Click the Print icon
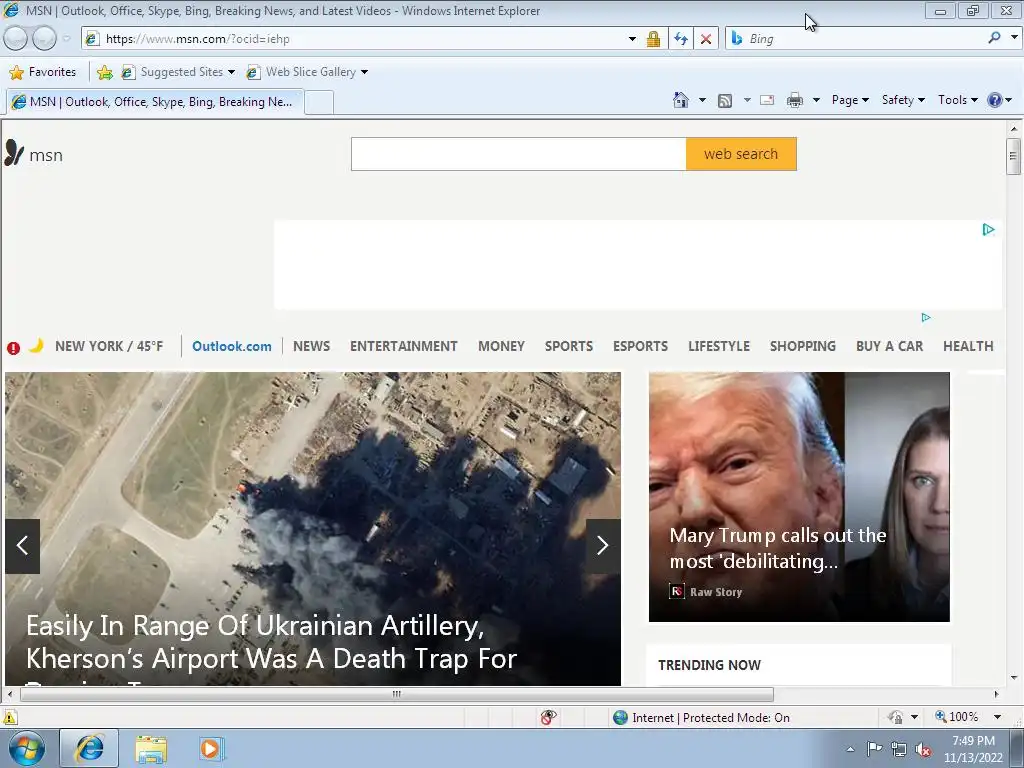Viewport: 1024px width, 768px height. 795,100
